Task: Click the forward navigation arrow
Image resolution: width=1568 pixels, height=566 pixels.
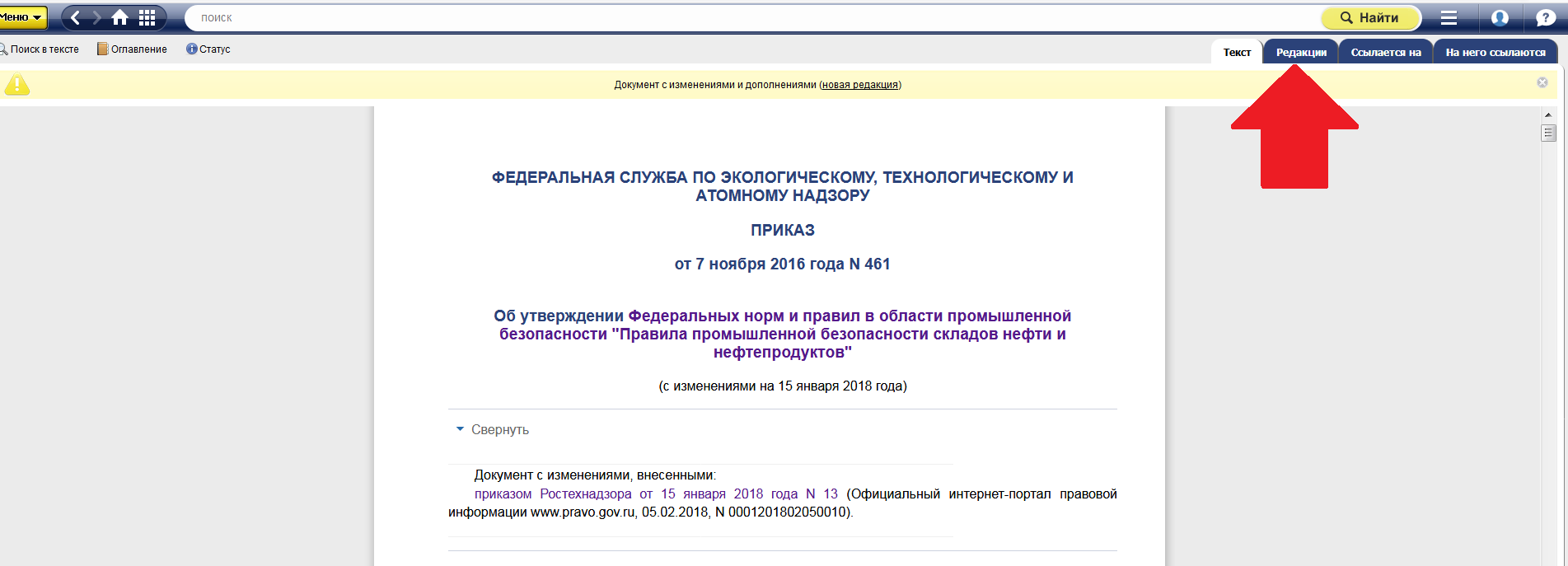Action: coord(96,17)
